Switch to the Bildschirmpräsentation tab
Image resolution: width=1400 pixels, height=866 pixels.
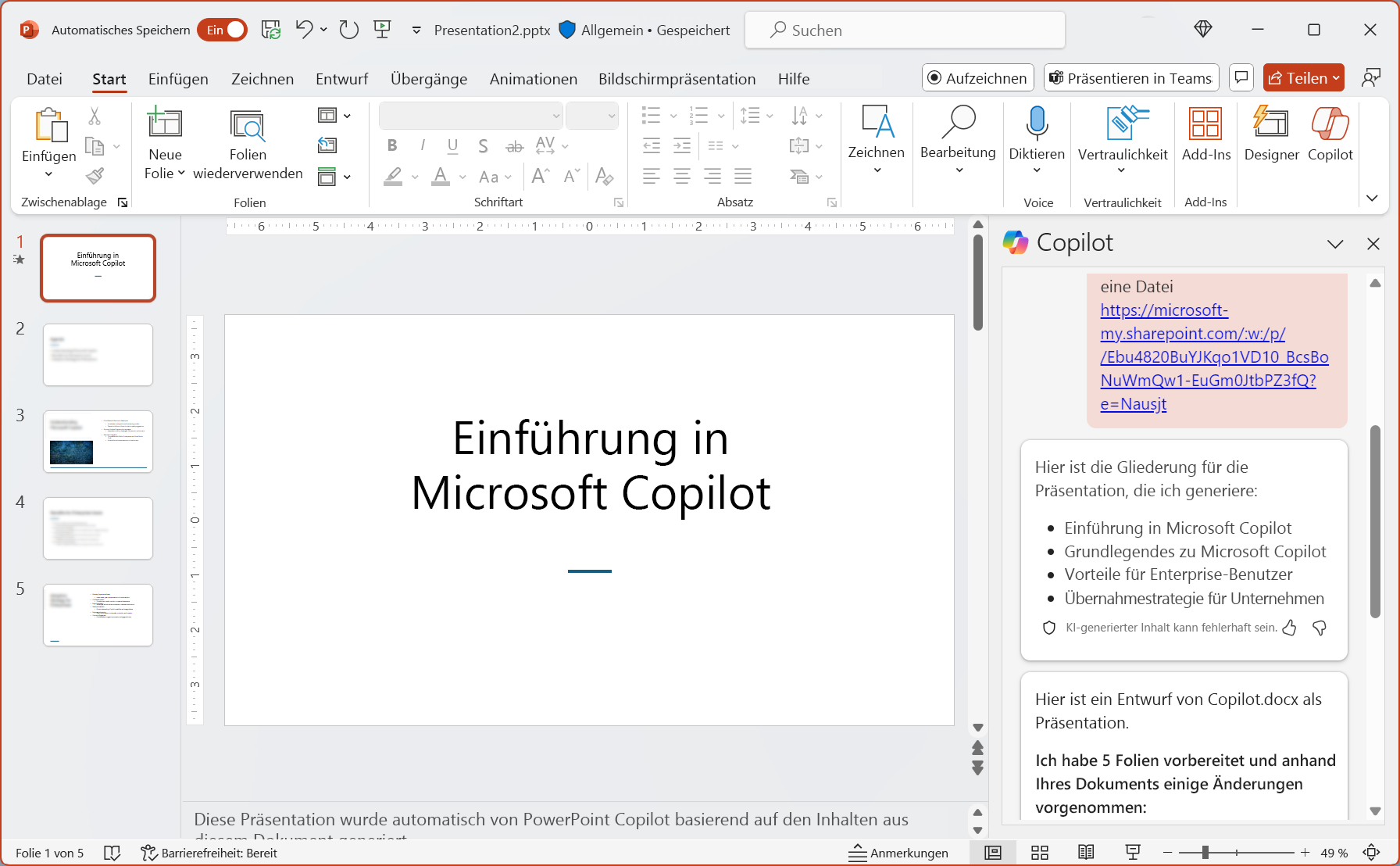(677, 79)
